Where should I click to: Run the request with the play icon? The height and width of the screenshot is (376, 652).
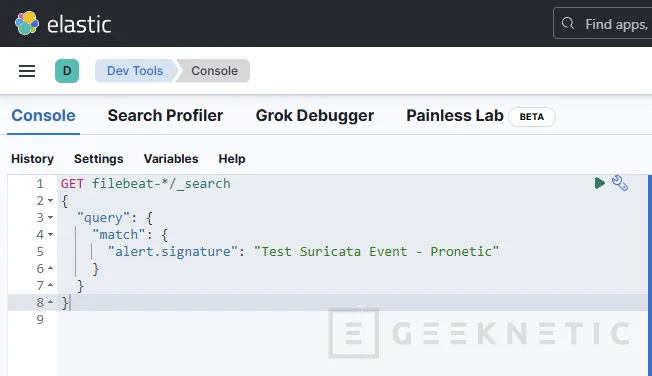[x=599, y=183]
